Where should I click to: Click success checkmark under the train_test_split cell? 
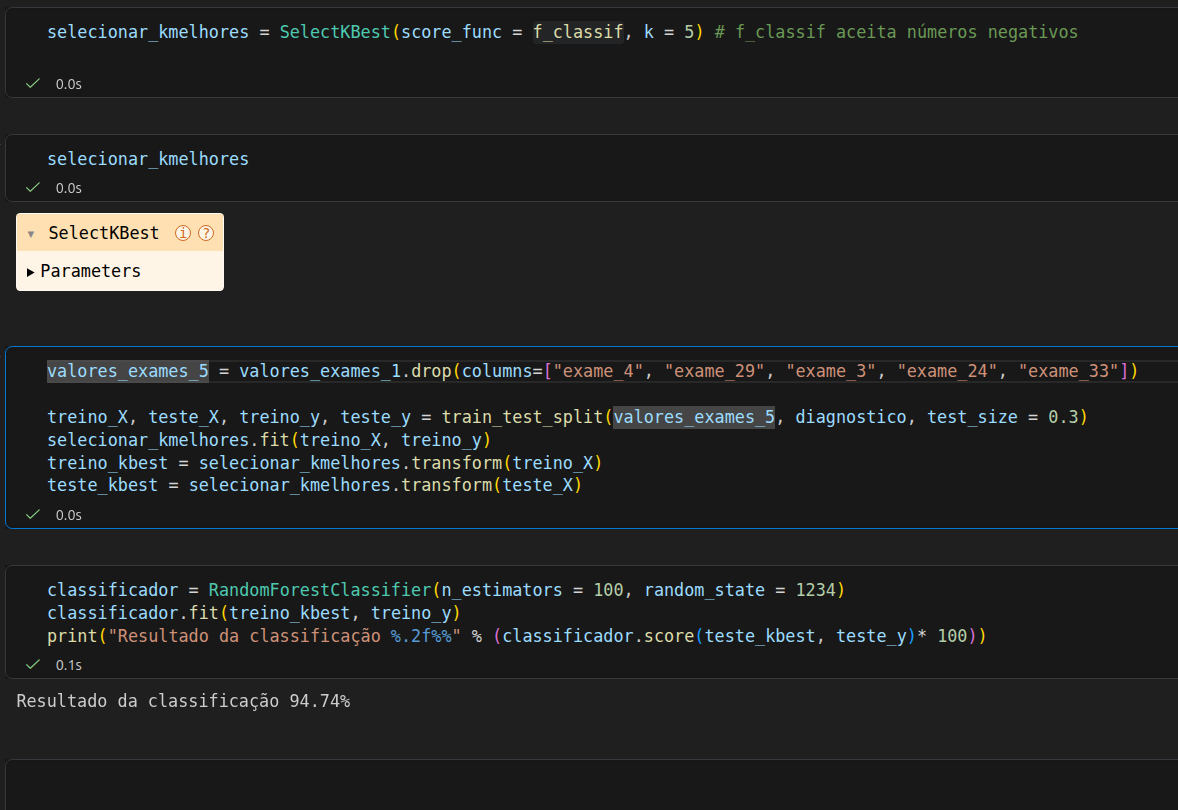pyautogui.click(x=33, y=514)
